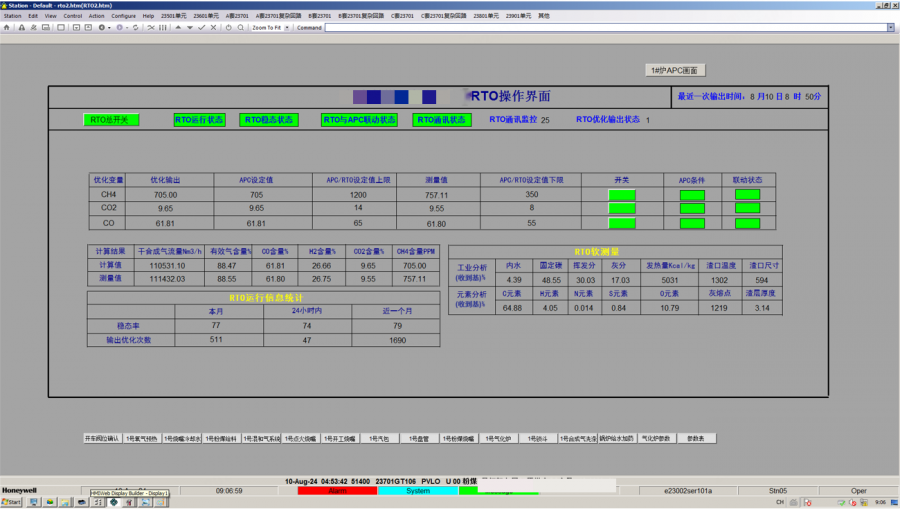Click the X cancel icon in toolbar
The height and width of the screenshot is (509, 900).
[213, 27]
